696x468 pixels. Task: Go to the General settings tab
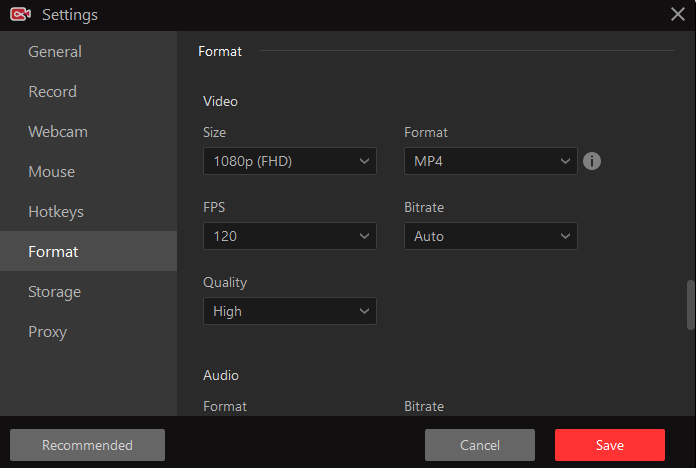point(55,52)
